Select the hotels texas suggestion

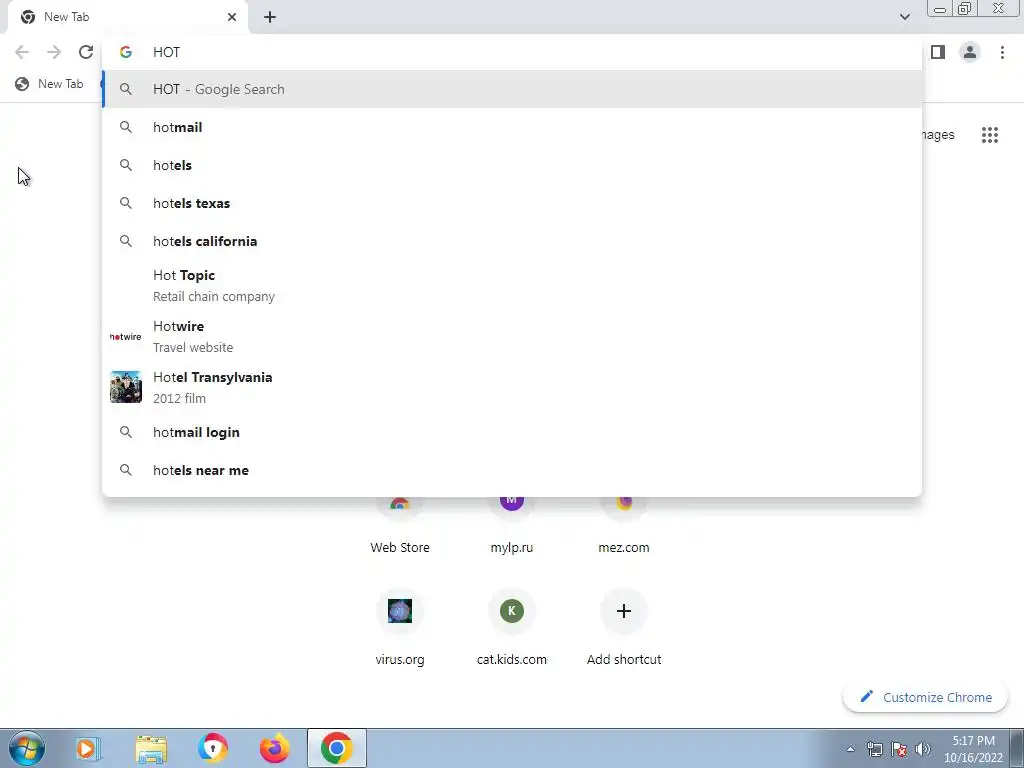[x=513, y=203]
